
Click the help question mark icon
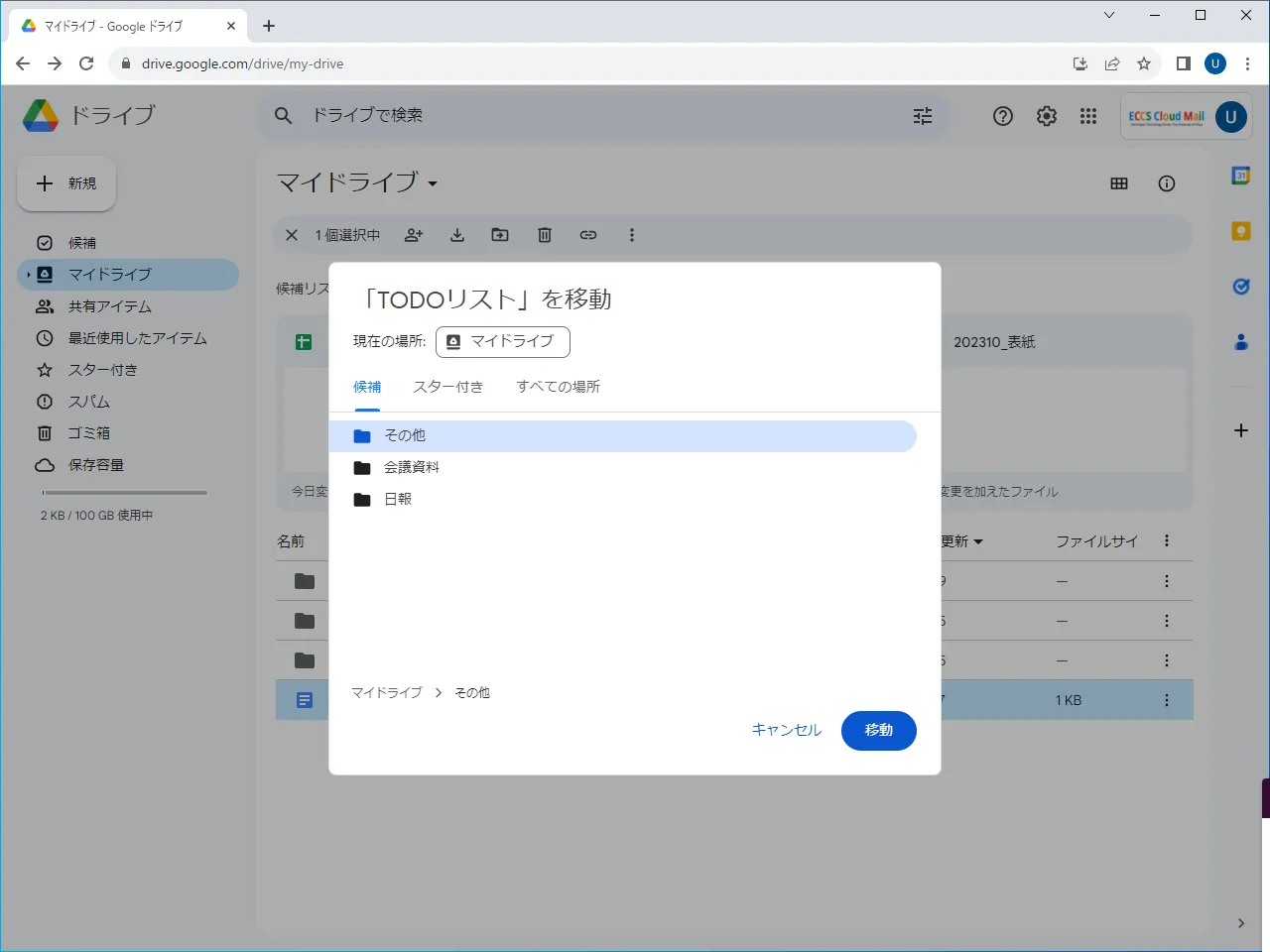point(1003,116)
